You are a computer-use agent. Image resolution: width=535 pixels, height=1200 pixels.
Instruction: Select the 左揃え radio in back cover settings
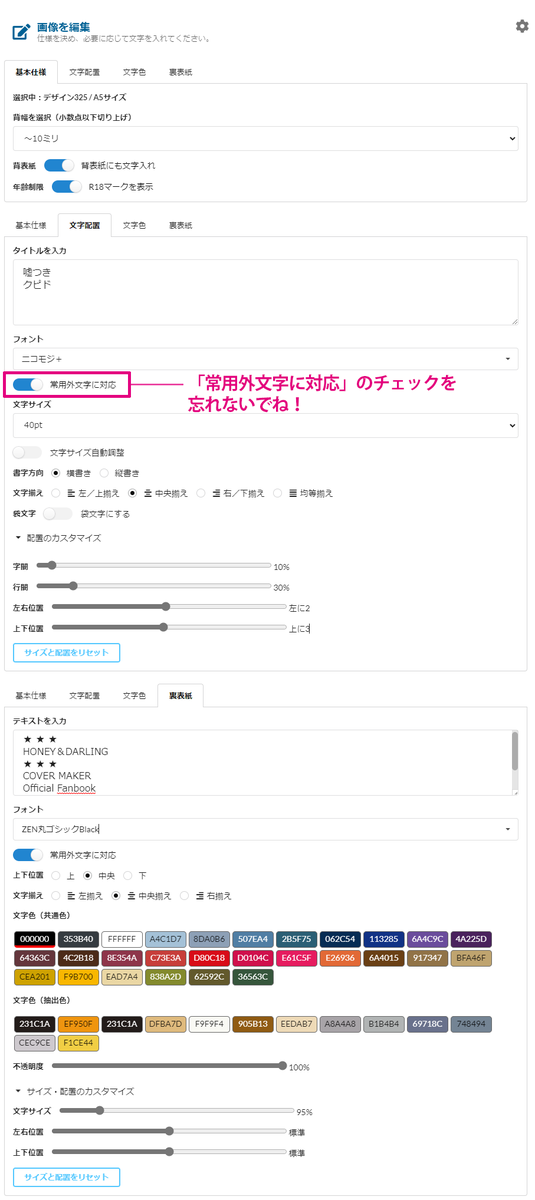point(56,895)
